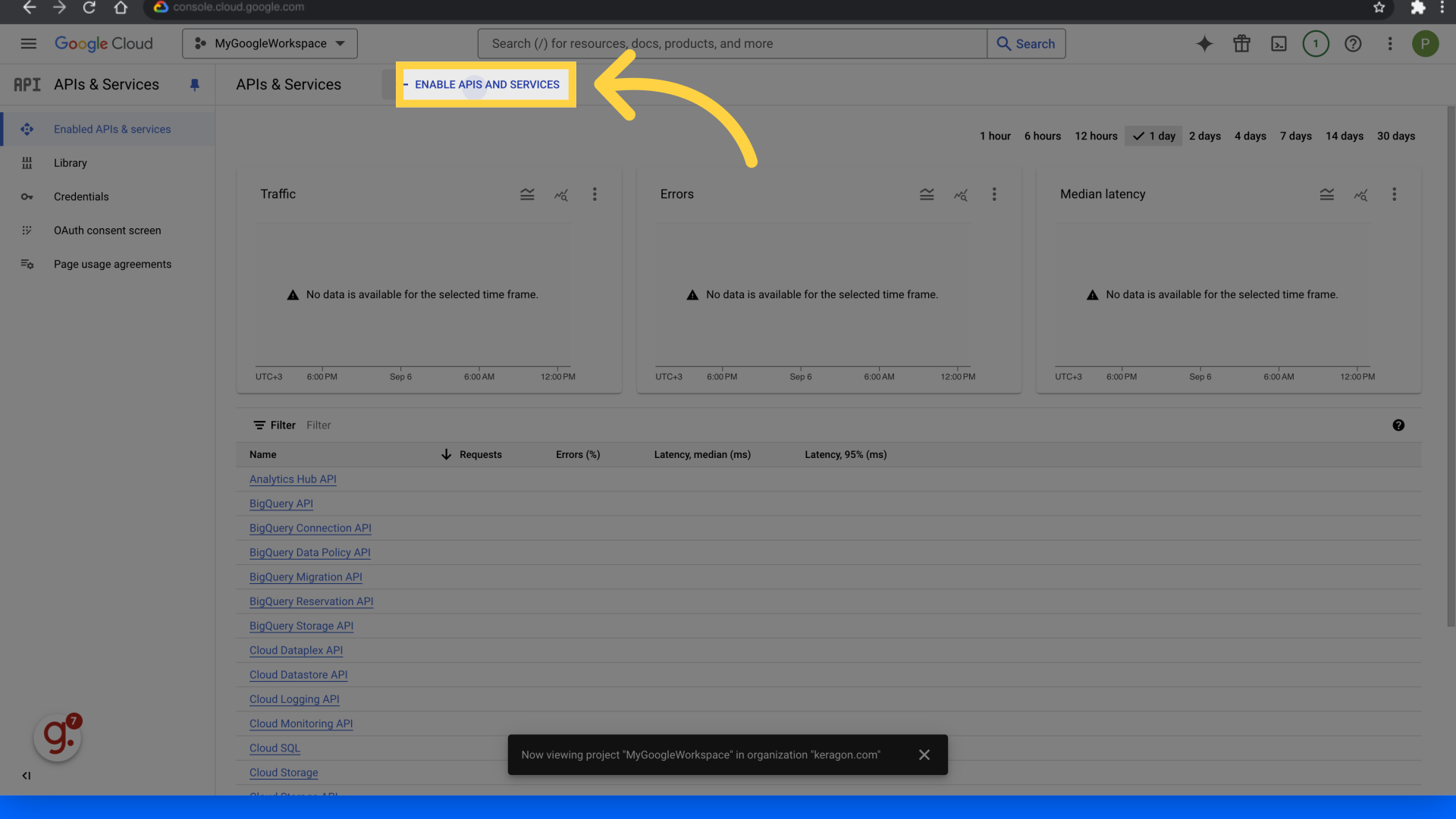The width and height of the screenshot is (1456, 819).
Task: Toggle legend on the Errors chart
Action: (x=927, y=194)
